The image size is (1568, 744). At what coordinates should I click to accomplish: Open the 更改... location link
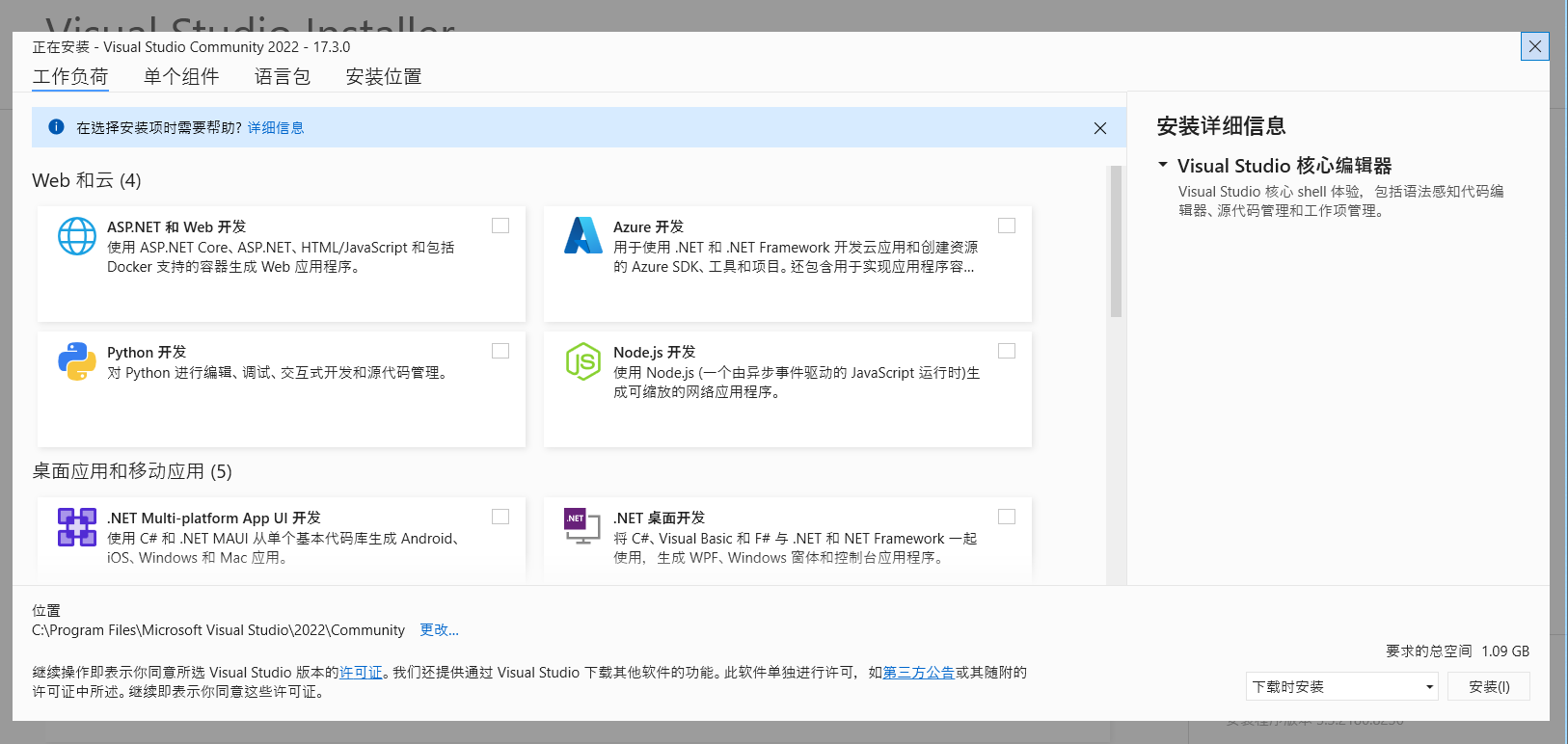(x=439, y=630)
